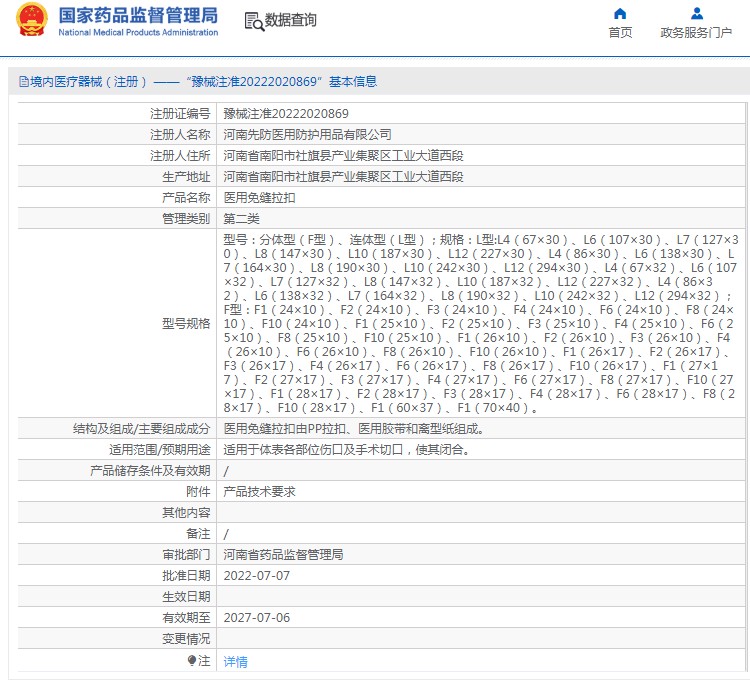This screenshot has height=681, width=750.
Task: Click the 审批部门 row label
Action: point(186,555)
